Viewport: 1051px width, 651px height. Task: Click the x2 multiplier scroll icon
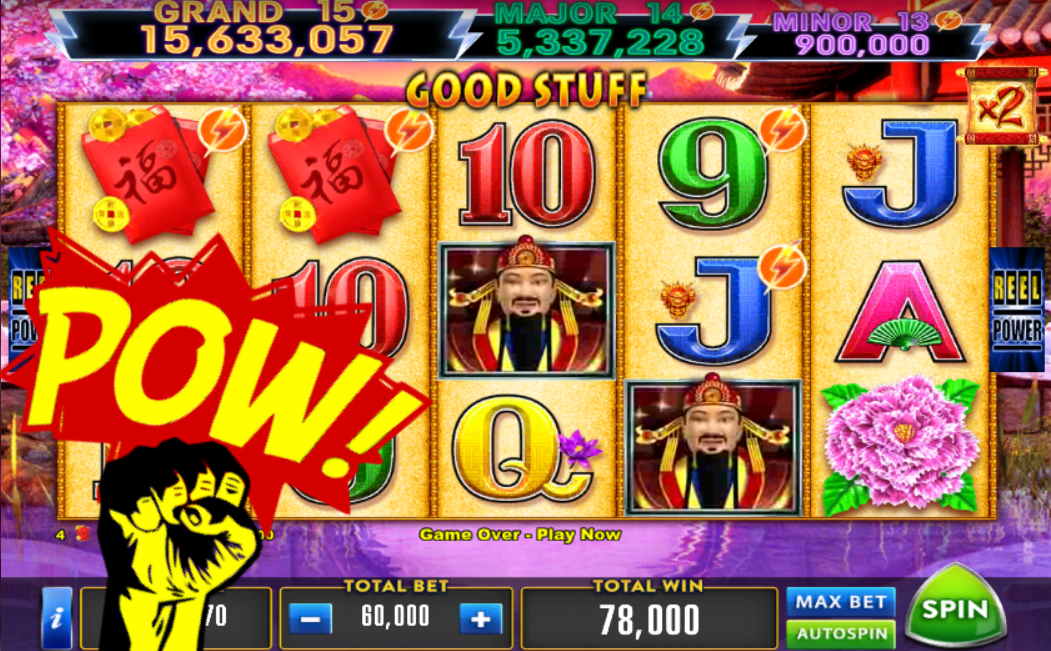tap(1002, 106)
